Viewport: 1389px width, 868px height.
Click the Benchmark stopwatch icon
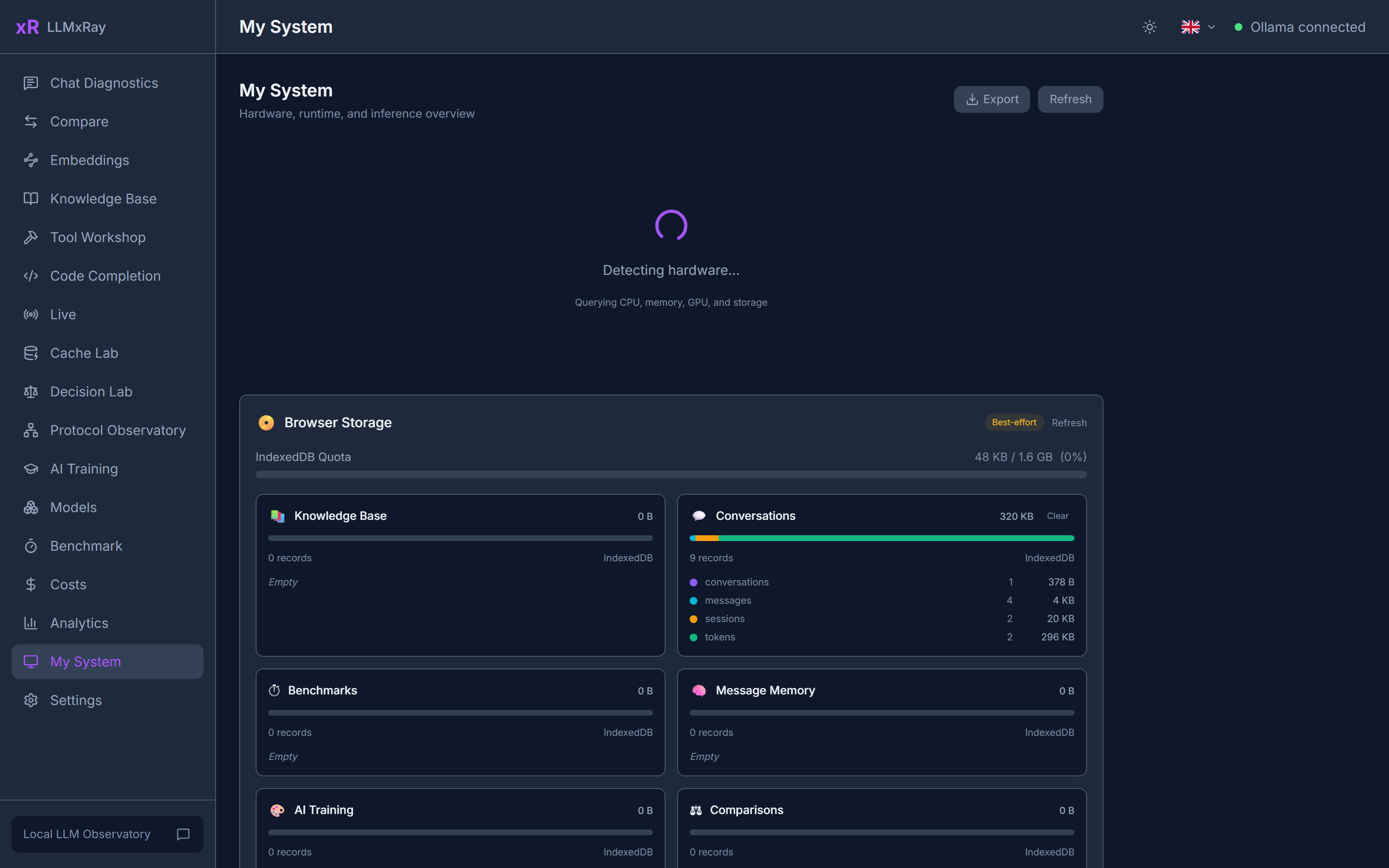tap(31, 546)
